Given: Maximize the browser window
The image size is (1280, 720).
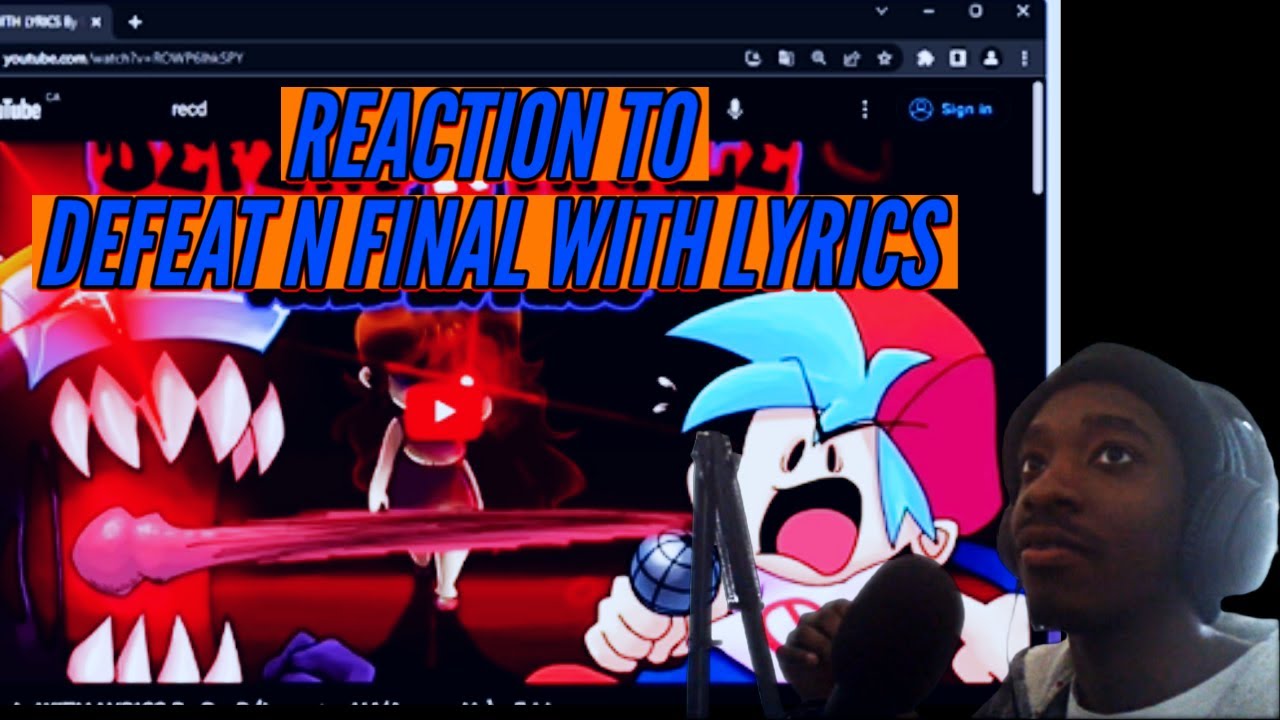Looking at the screenshot, I should click(976, 11).
